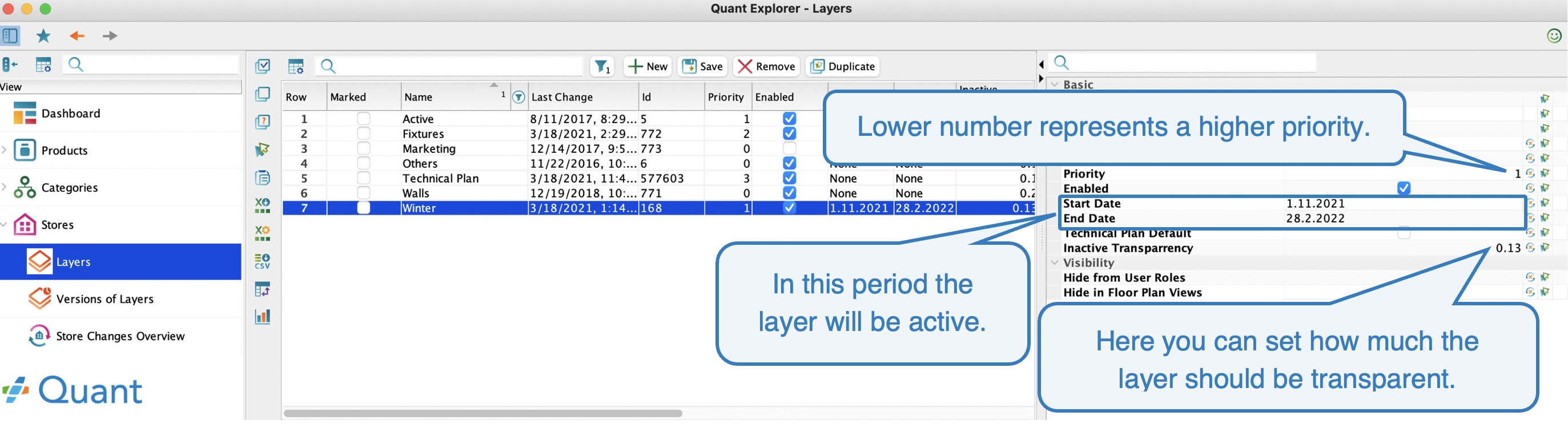Click the New button
This screenshot has width=1568, height=428.
pos(648,66)
